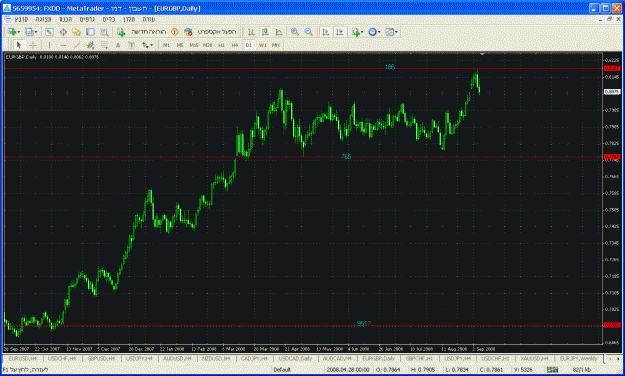Viewport: 625px width, 376px height.
Task: Open the Indicators list icon
Action: (356, 32)
